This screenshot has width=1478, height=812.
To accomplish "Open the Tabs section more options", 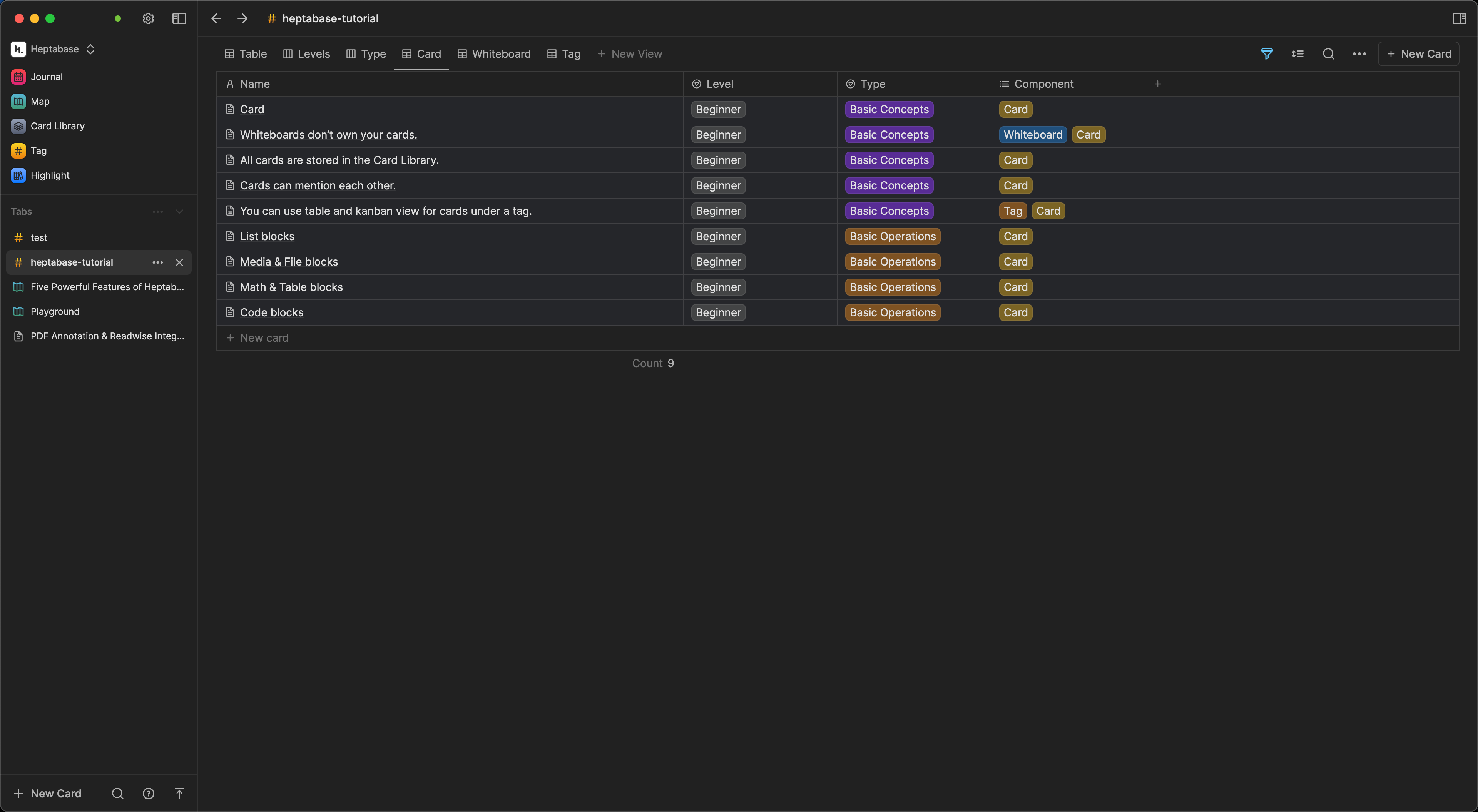I will [158, 212].
